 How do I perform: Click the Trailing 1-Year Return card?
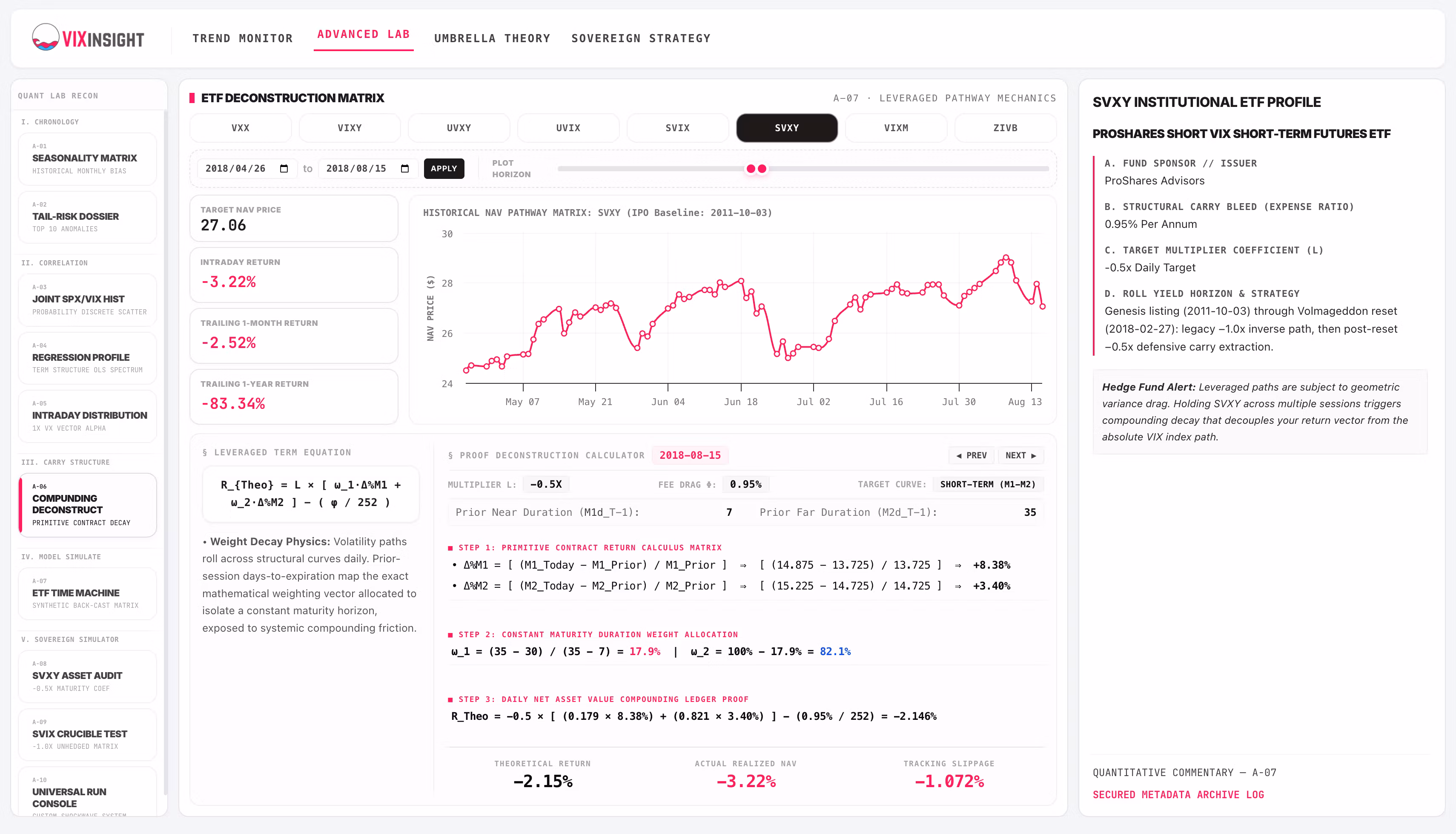pos(294,397)
